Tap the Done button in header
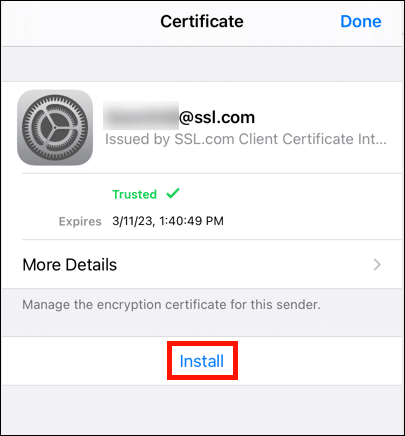 360,21
